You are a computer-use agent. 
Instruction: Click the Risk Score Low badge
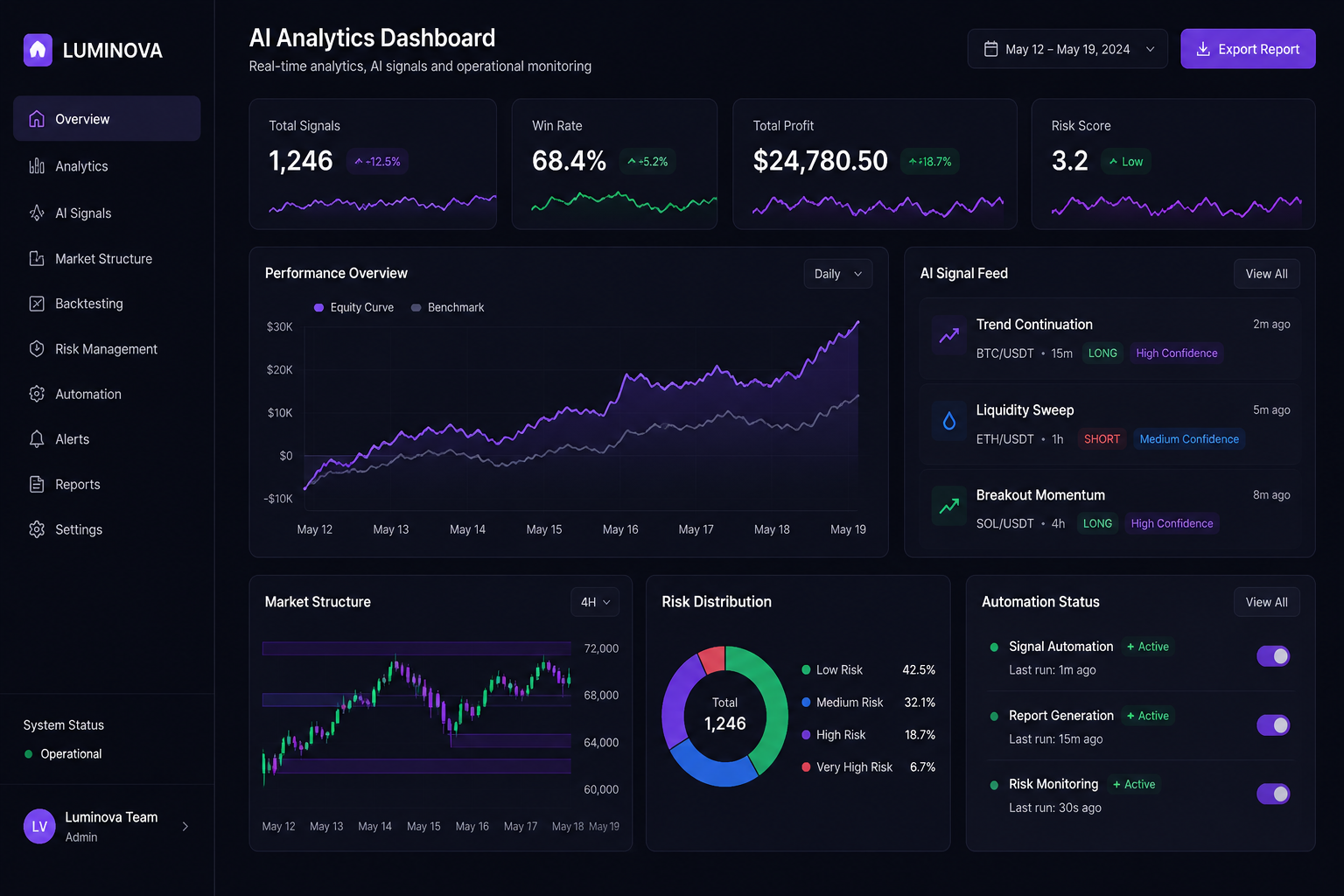click(1125, 161)
